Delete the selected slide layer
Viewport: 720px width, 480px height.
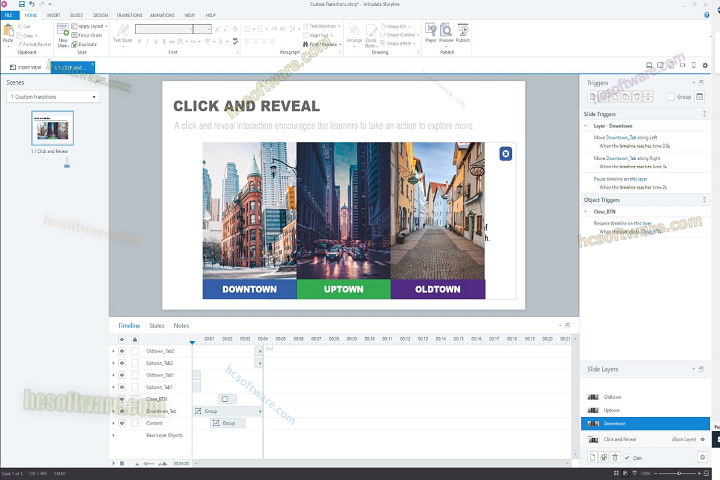(615, 457)
